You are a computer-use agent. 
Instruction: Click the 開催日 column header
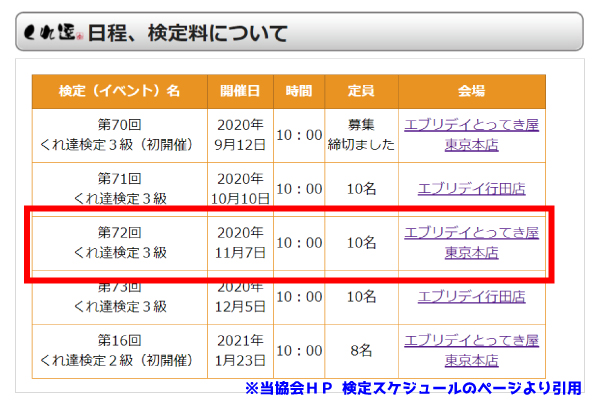click(x=240, y=91)
